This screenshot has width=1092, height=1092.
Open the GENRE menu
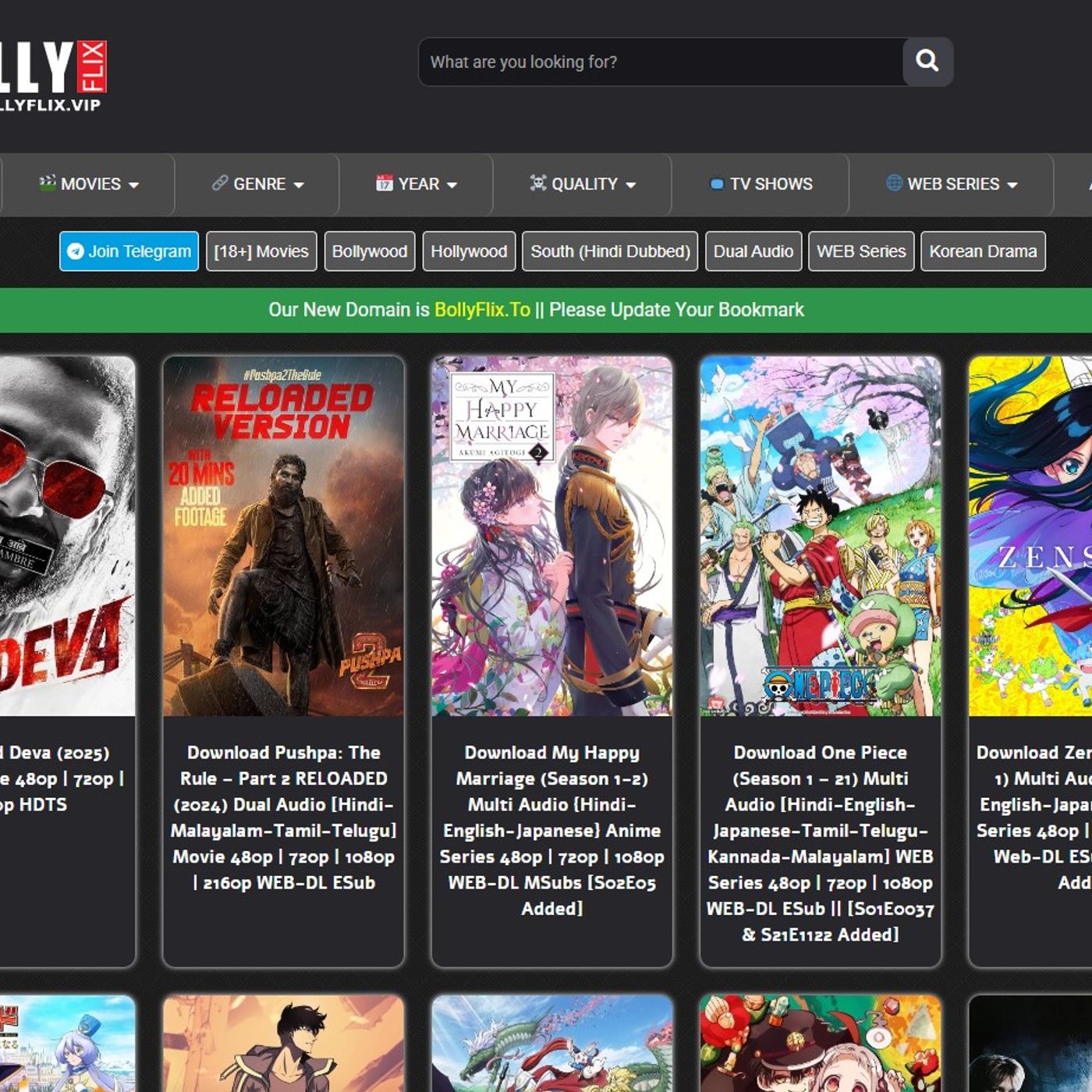click(x=257, y=184)
